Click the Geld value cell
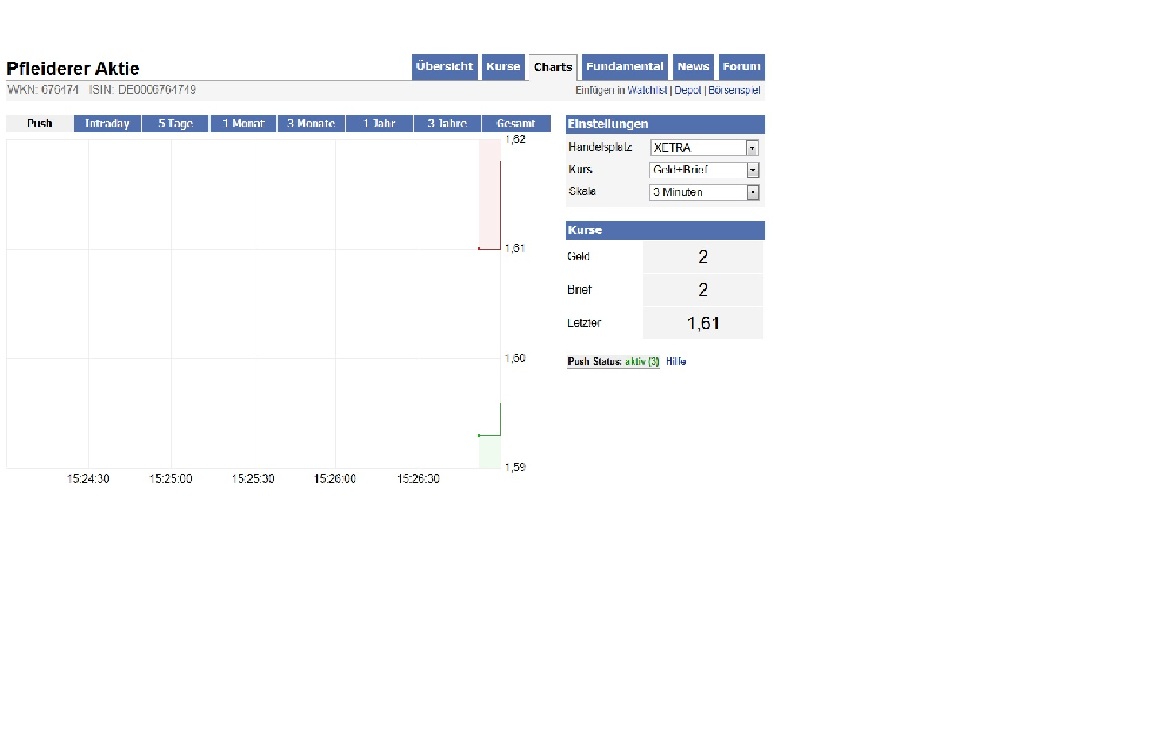1152x737 pixels. pyautogui.click(x=703, y=256)
